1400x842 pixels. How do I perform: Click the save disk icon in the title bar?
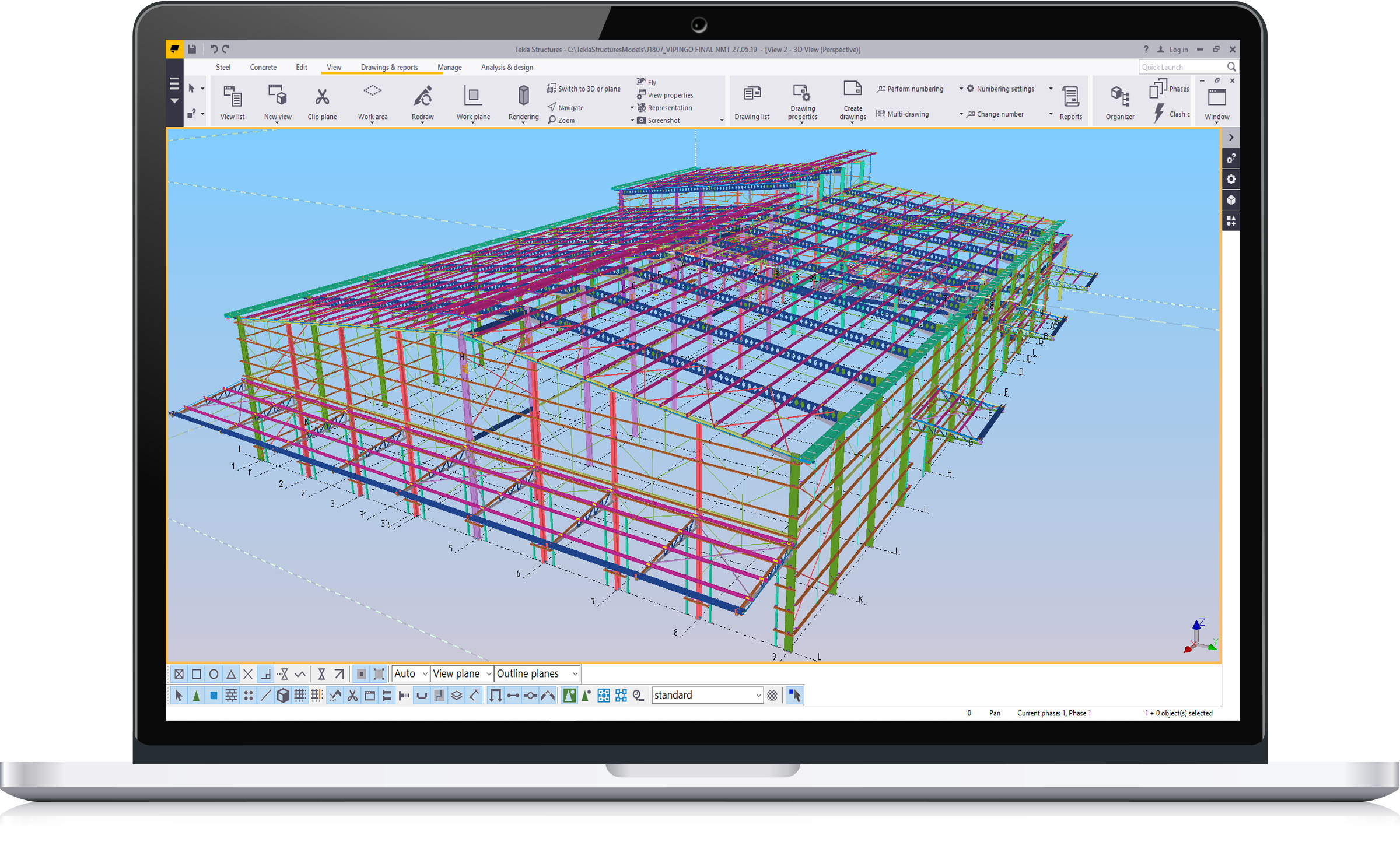(192, 50)
